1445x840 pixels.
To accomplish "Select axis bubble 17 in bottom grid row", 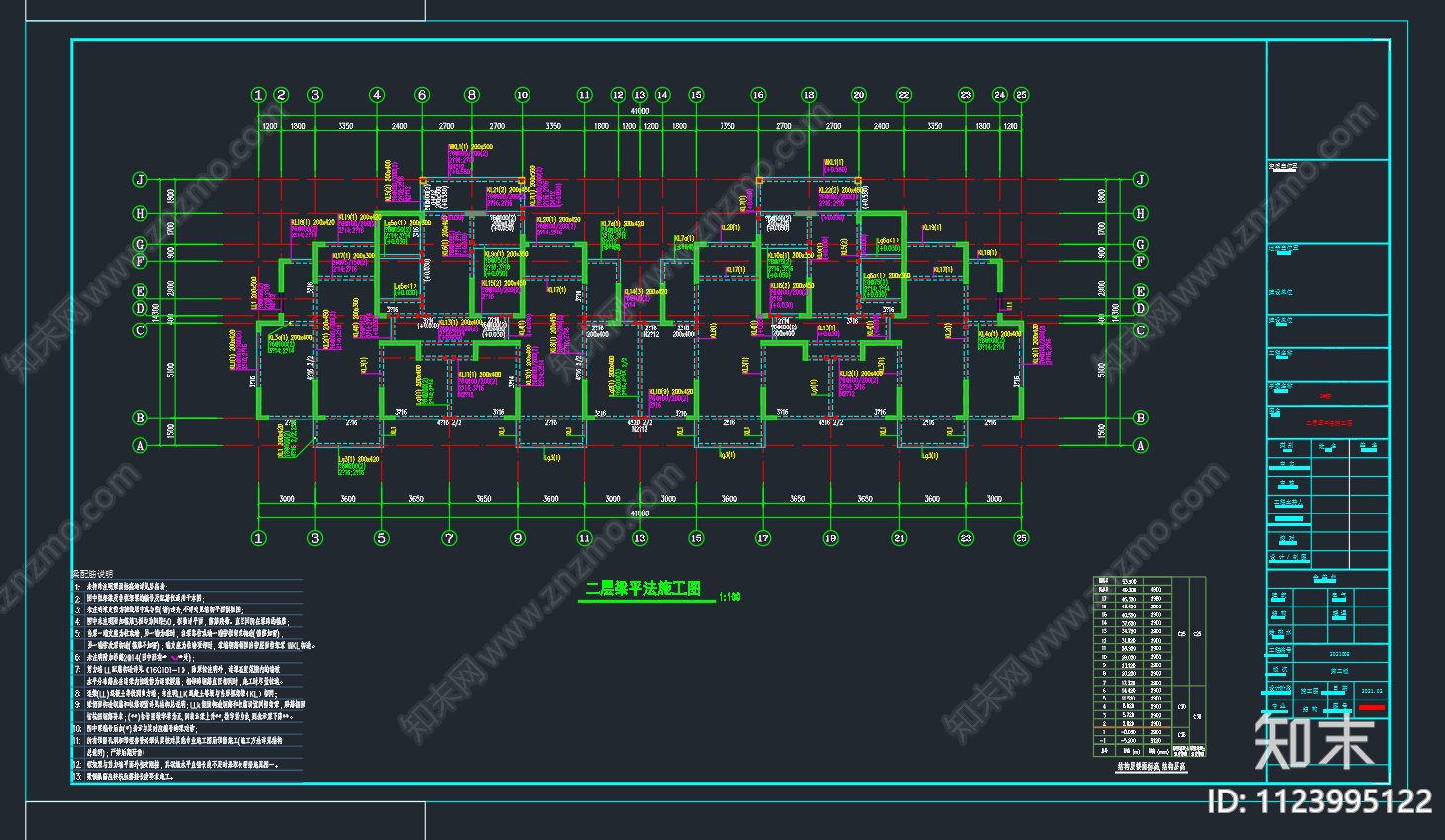I will [763, 538].
